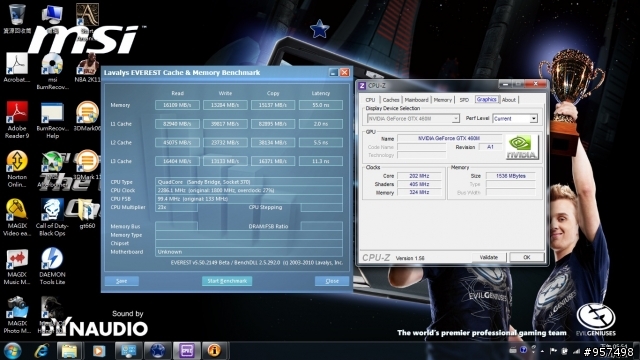Open the Call of Duty Black Ops shortcut
The height and width of the screenshot is (360, 640).
(x=52, y=217)
